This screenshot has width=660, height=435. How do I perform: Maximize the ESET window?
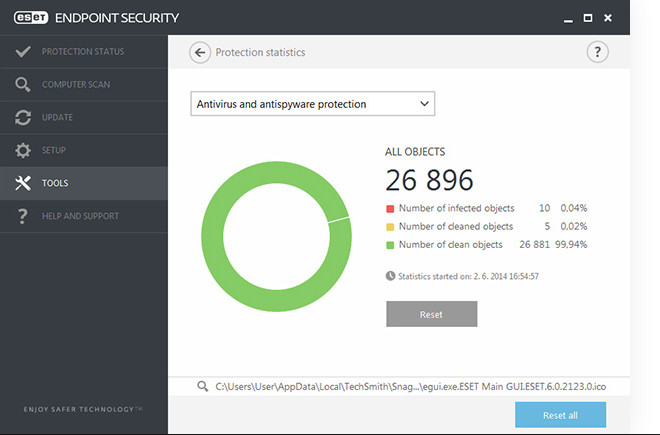588,18
